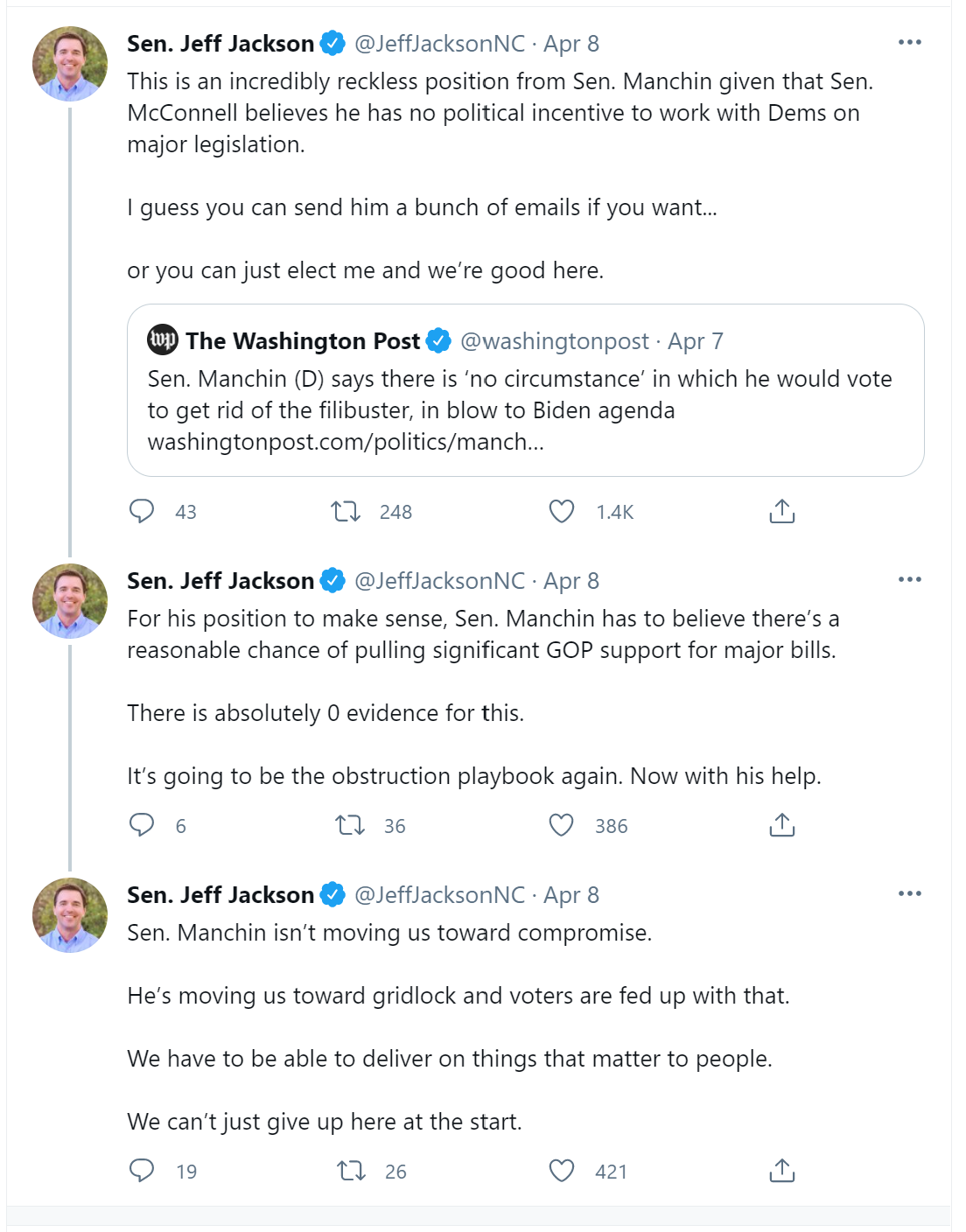This screenshot has width=966, height=1232.
Task: Open the washingtonpost.com/politics article link
Action: click(346, 442)
